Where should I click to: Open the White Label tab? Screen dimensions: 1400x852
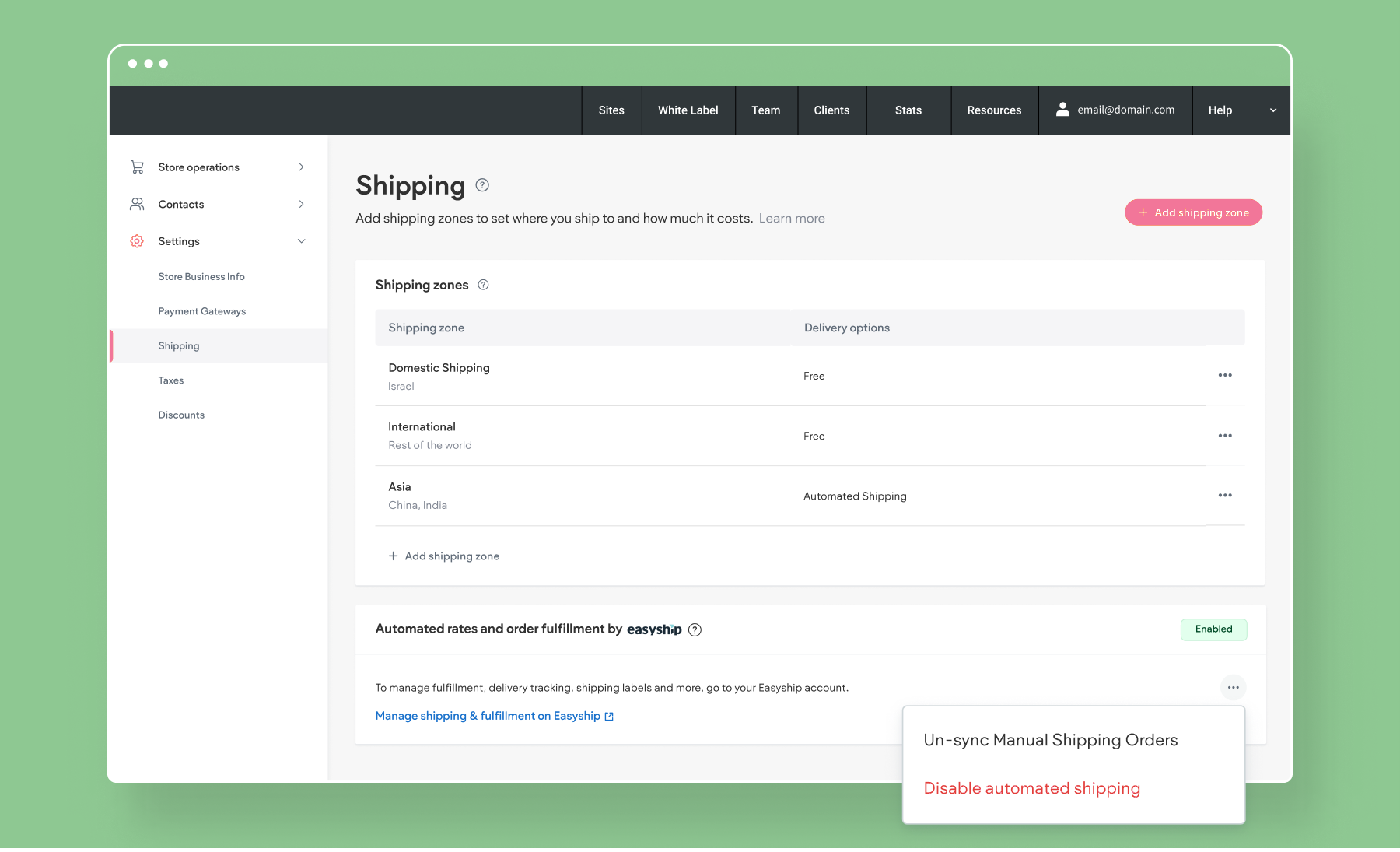pos(688,110)
